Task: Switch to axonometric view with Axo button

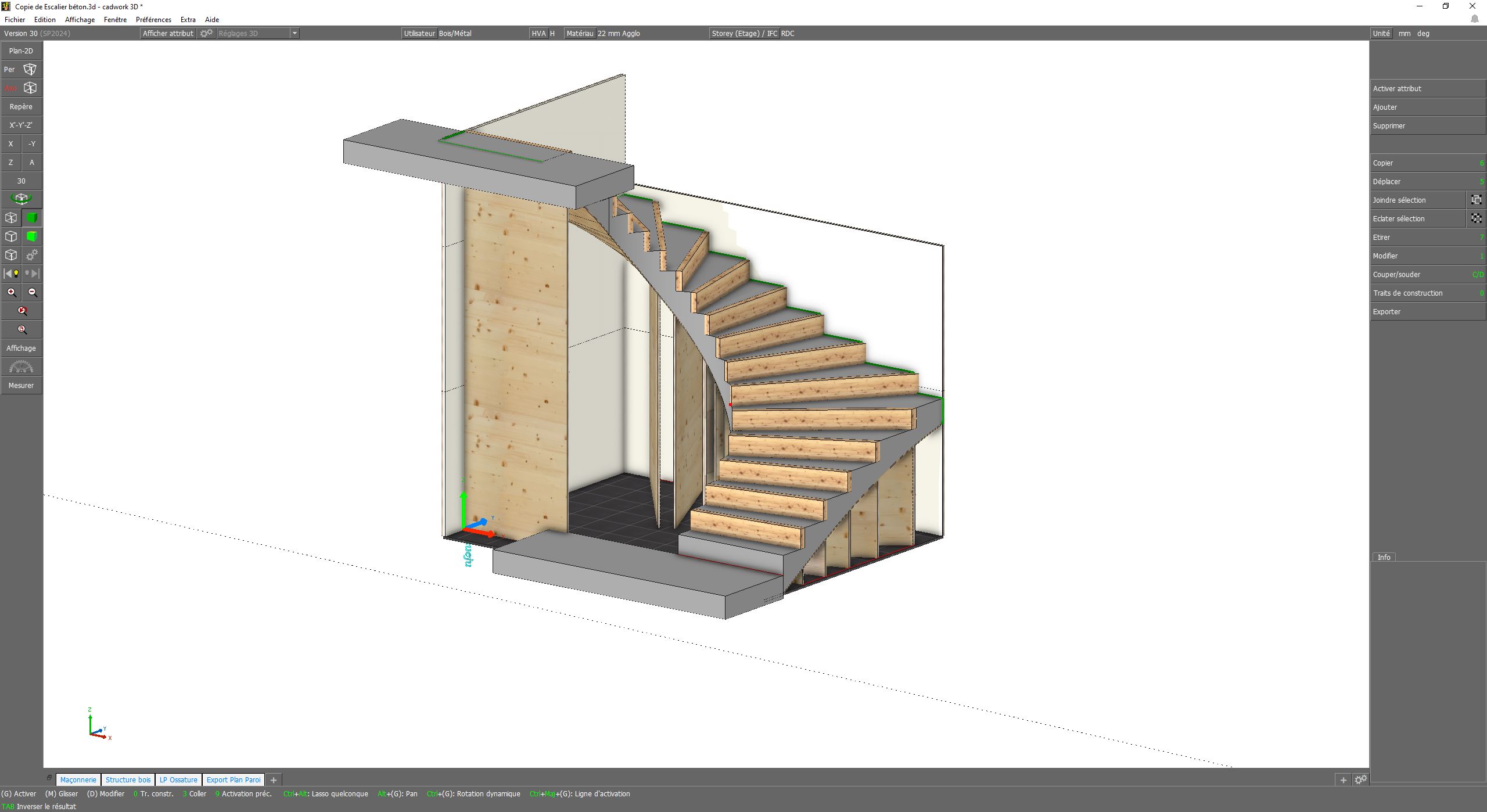Action: click(21, 88)
